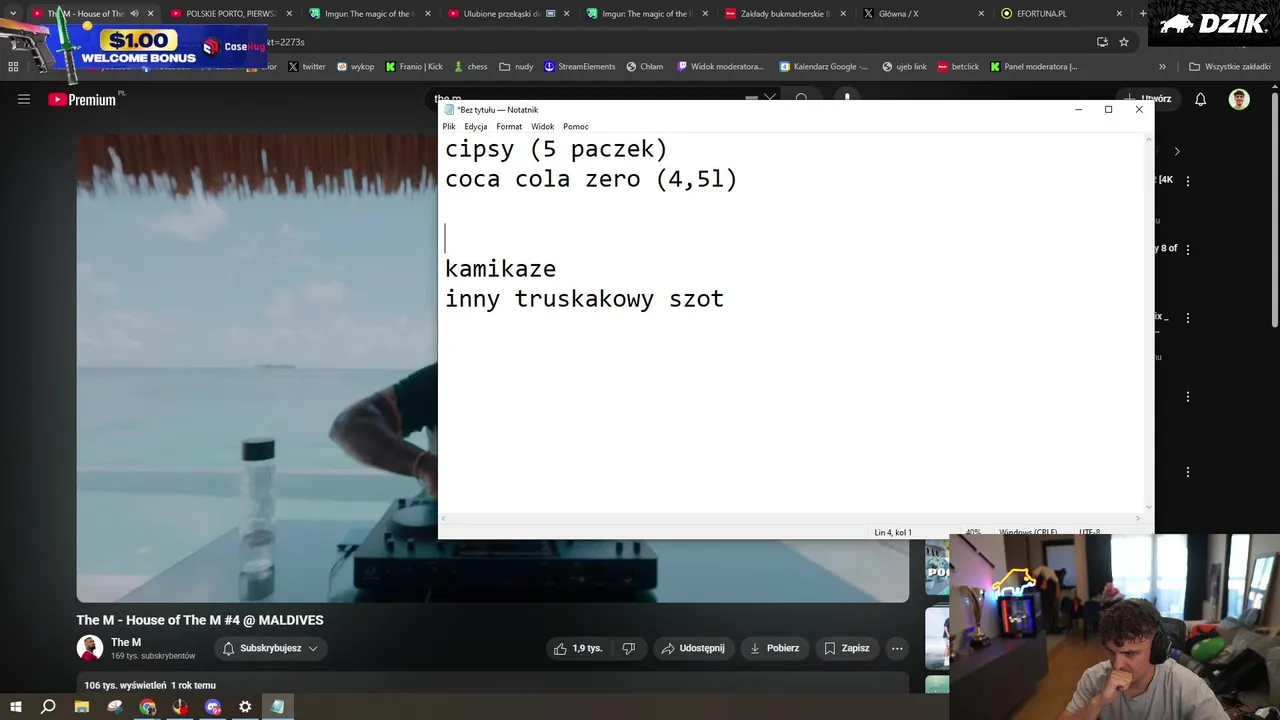Open the wykop bookmark

(x=355, y=66)
